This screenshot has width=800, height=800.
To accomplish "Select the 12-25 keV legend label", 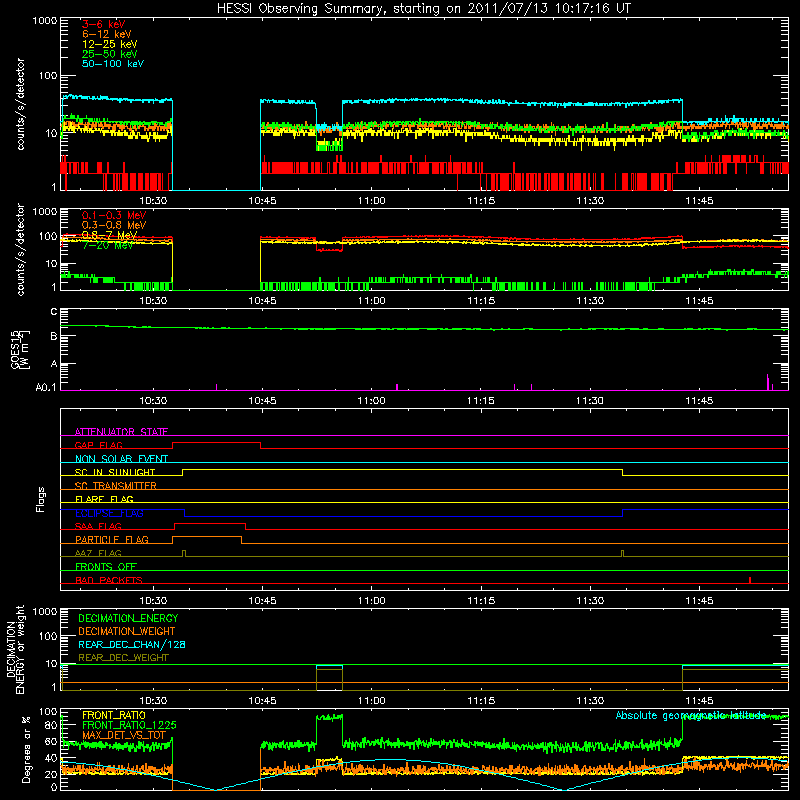I will 110,44.
